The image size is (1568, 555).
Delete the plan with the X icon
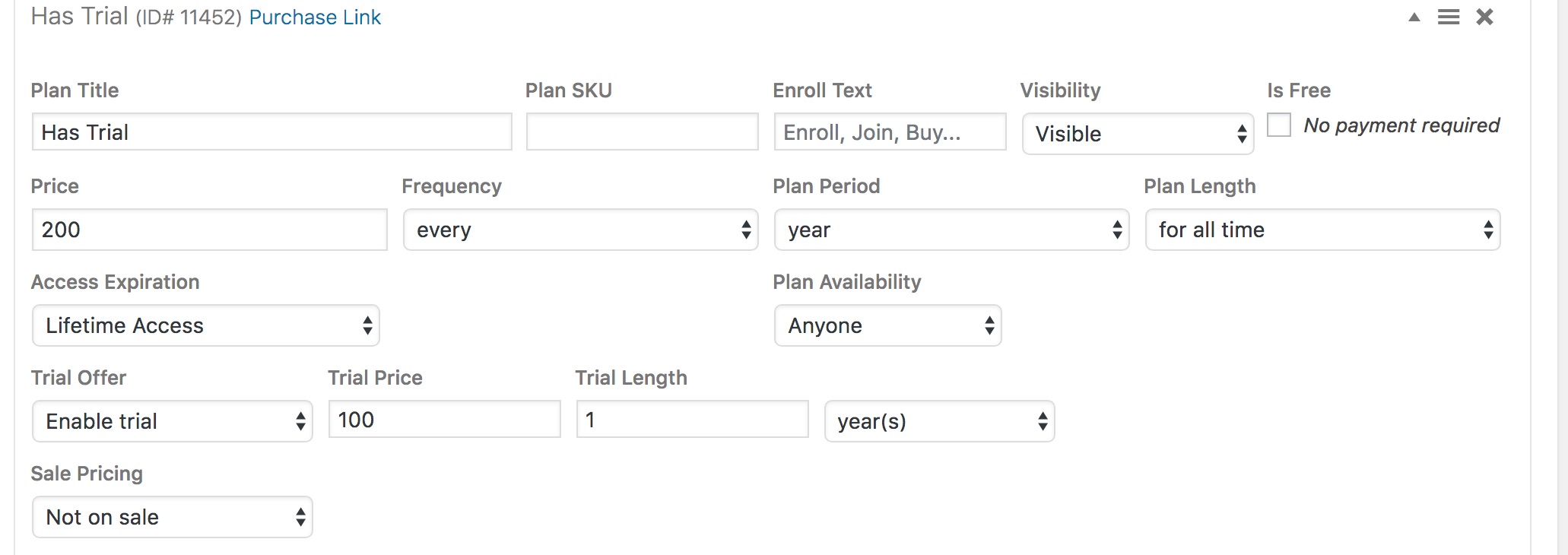click(x=1484, y=16)
